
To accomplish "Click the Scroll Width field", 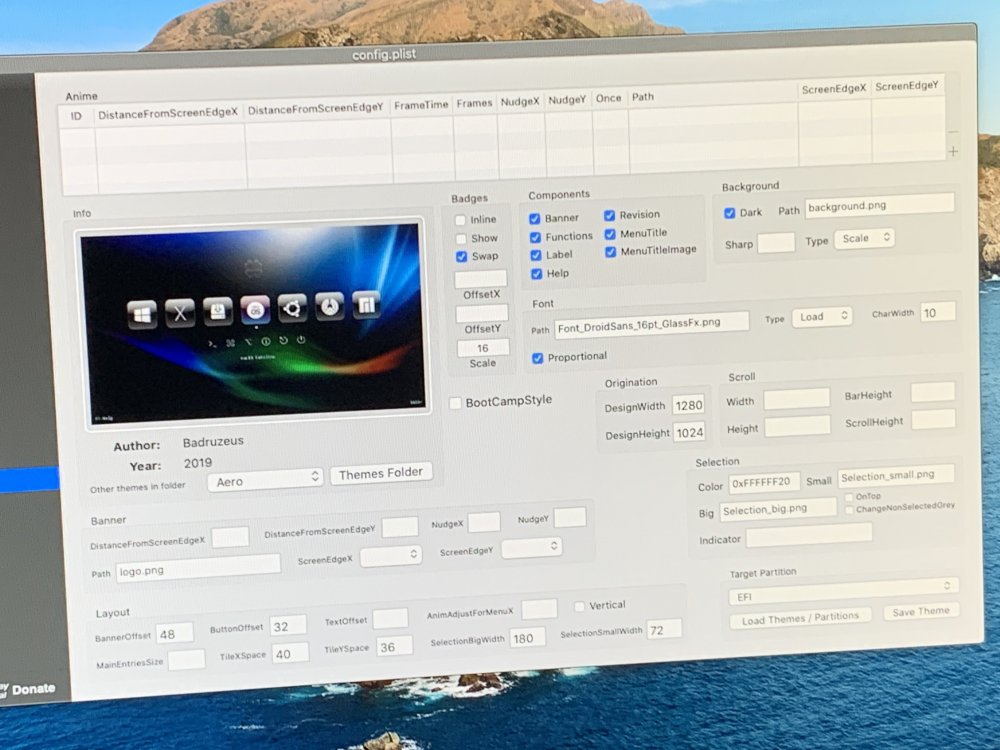I will pos(797,399).
